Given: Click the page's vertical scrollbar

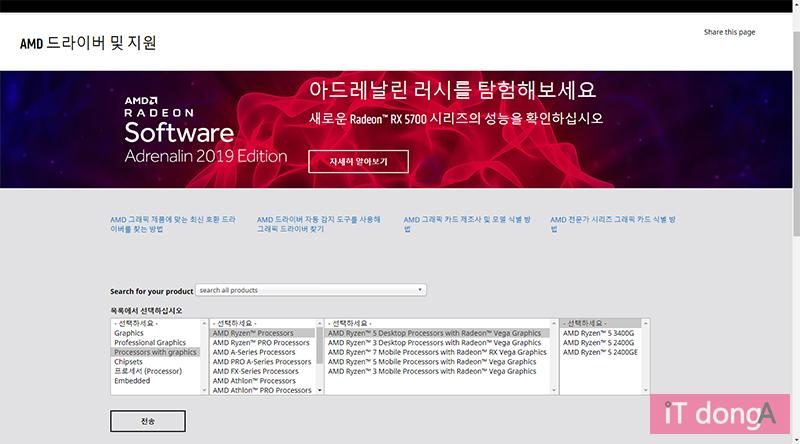Looking at the screenshot, I should (794, 200).
